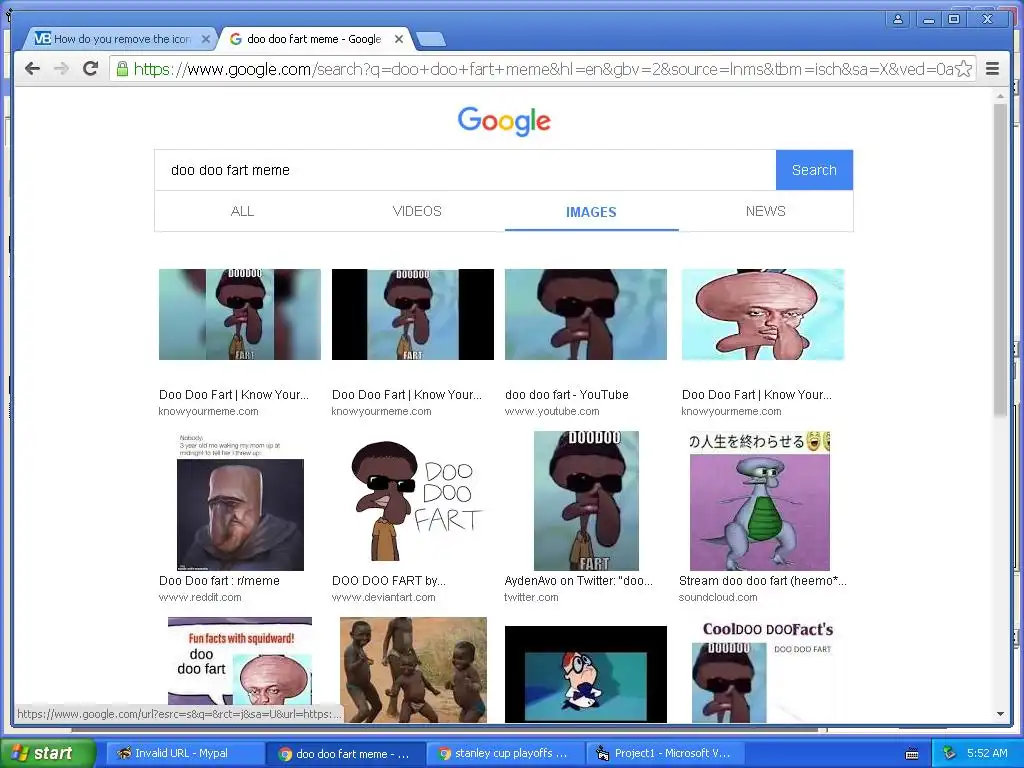Open the Windows start menu
This screenshot has height=768, width=1024.
[x=47, y=753]
